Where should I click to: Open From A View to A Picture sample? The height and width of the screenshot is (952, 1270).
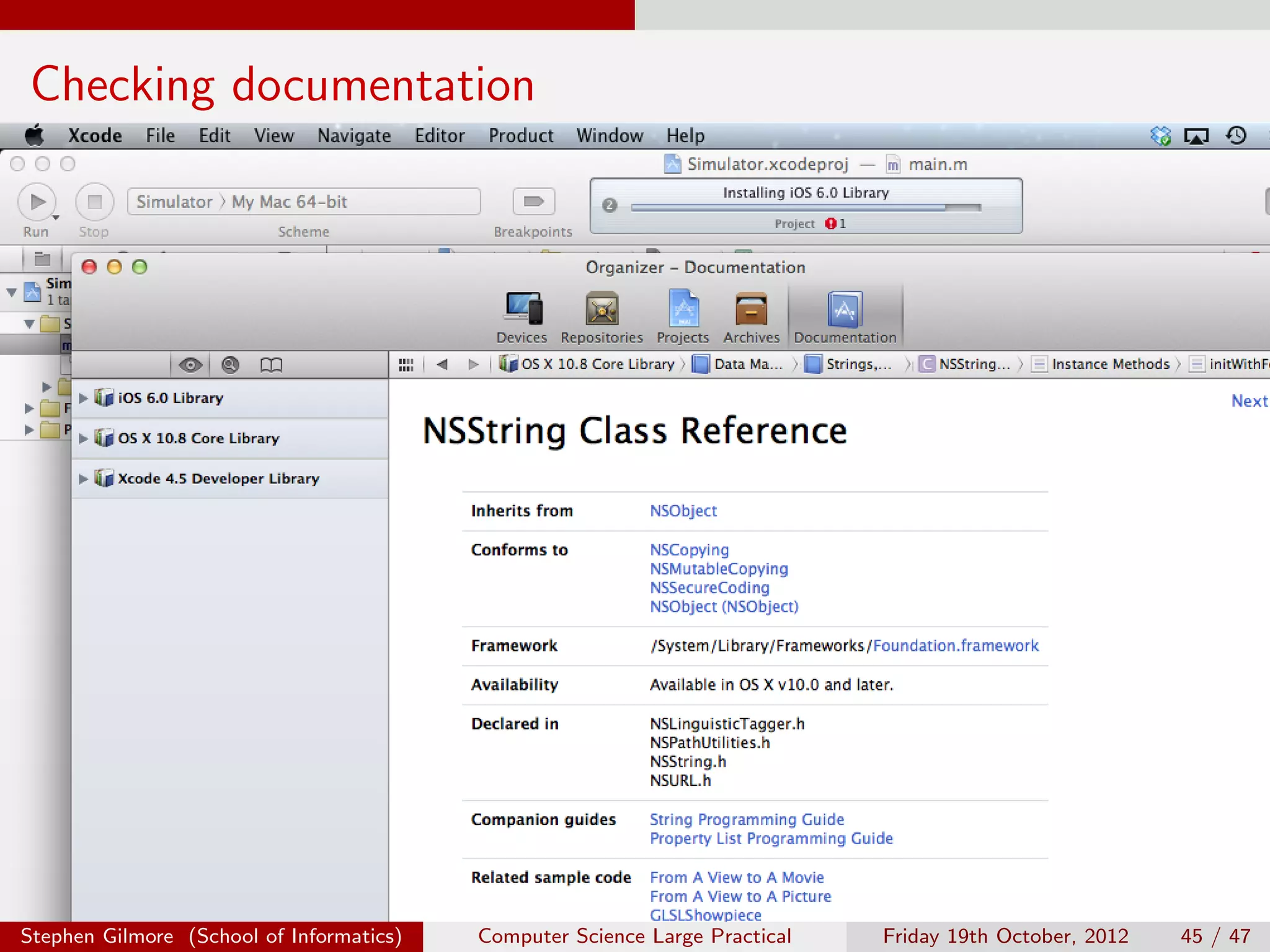[x=740, y=896]
